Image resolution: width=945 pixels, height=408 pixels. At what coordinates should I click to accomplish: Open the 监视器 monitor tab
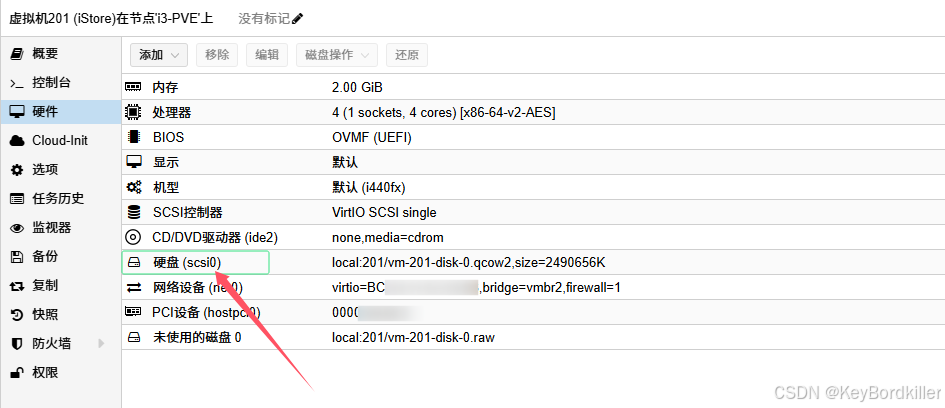60,228
